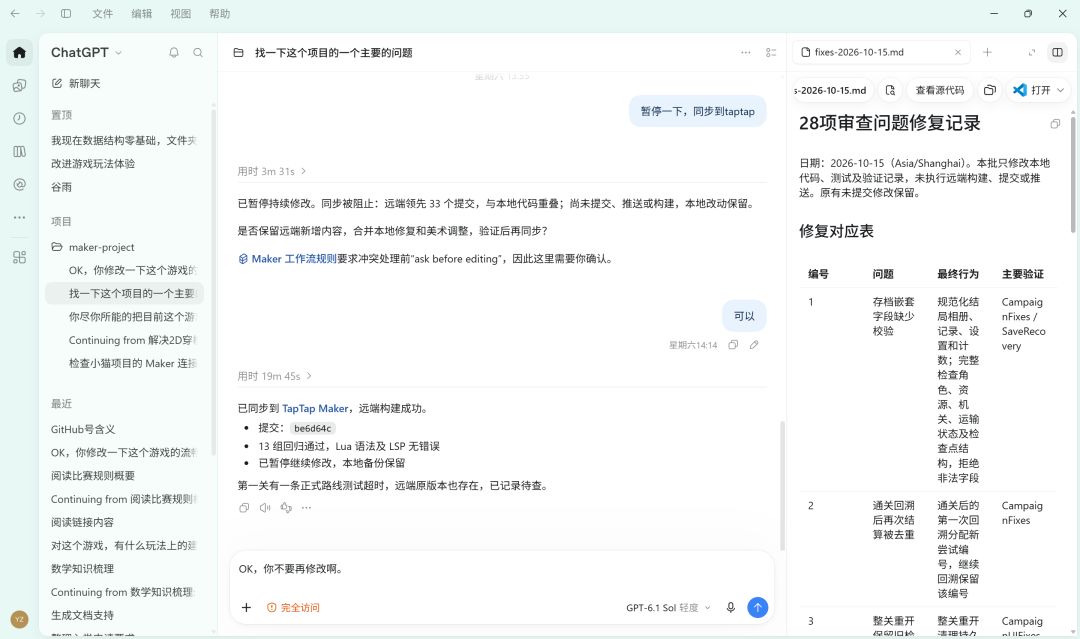This screenshot has width=1080, height=639.
Task: Open the GPT-6.1 Sol 轻度 model selector
Action: pyautogui.click(x=668, y=607)
